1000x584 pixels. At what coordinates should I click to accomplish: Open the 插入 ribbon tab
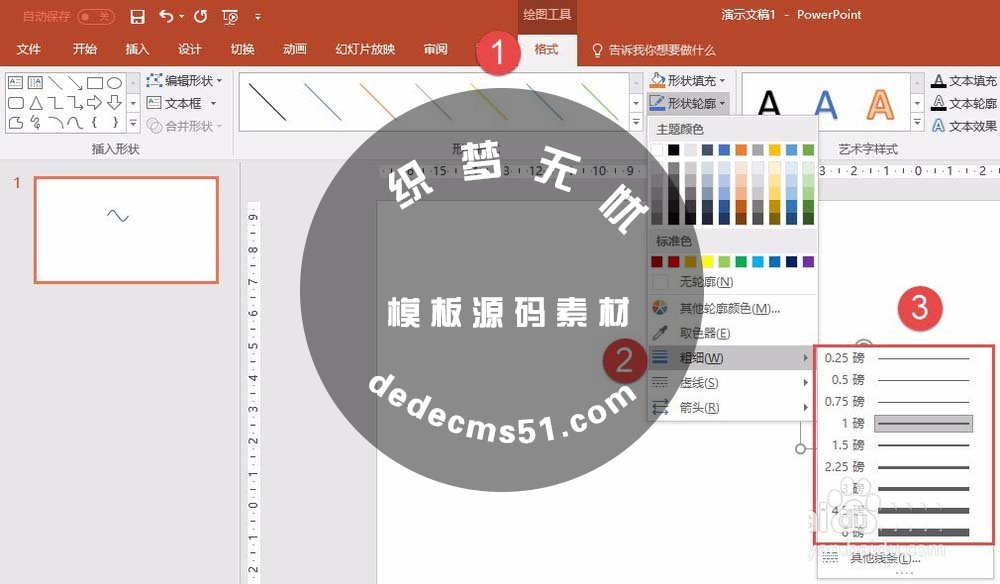(x=136, y=48)
